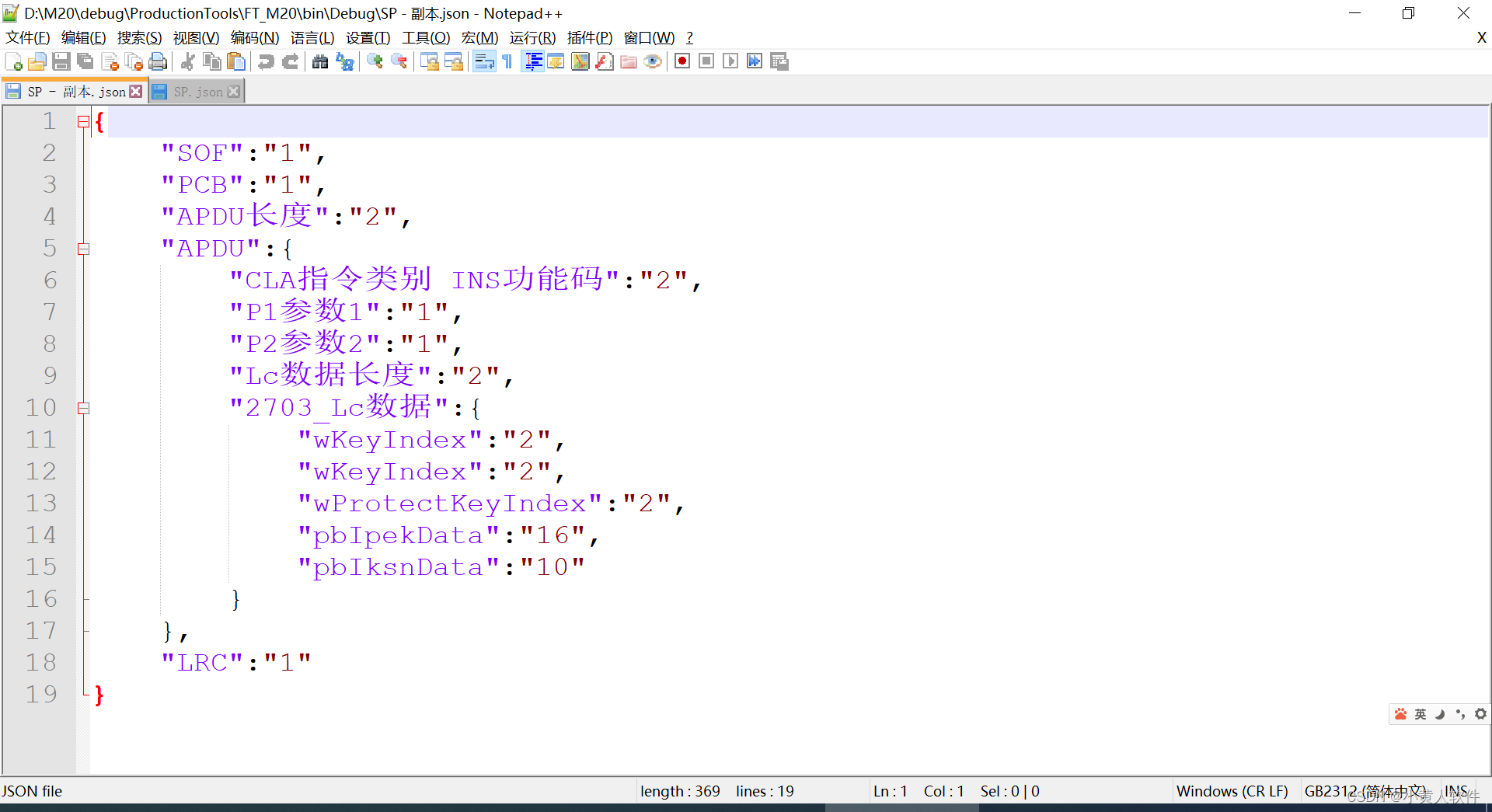Save all open documents

point(85,61)
